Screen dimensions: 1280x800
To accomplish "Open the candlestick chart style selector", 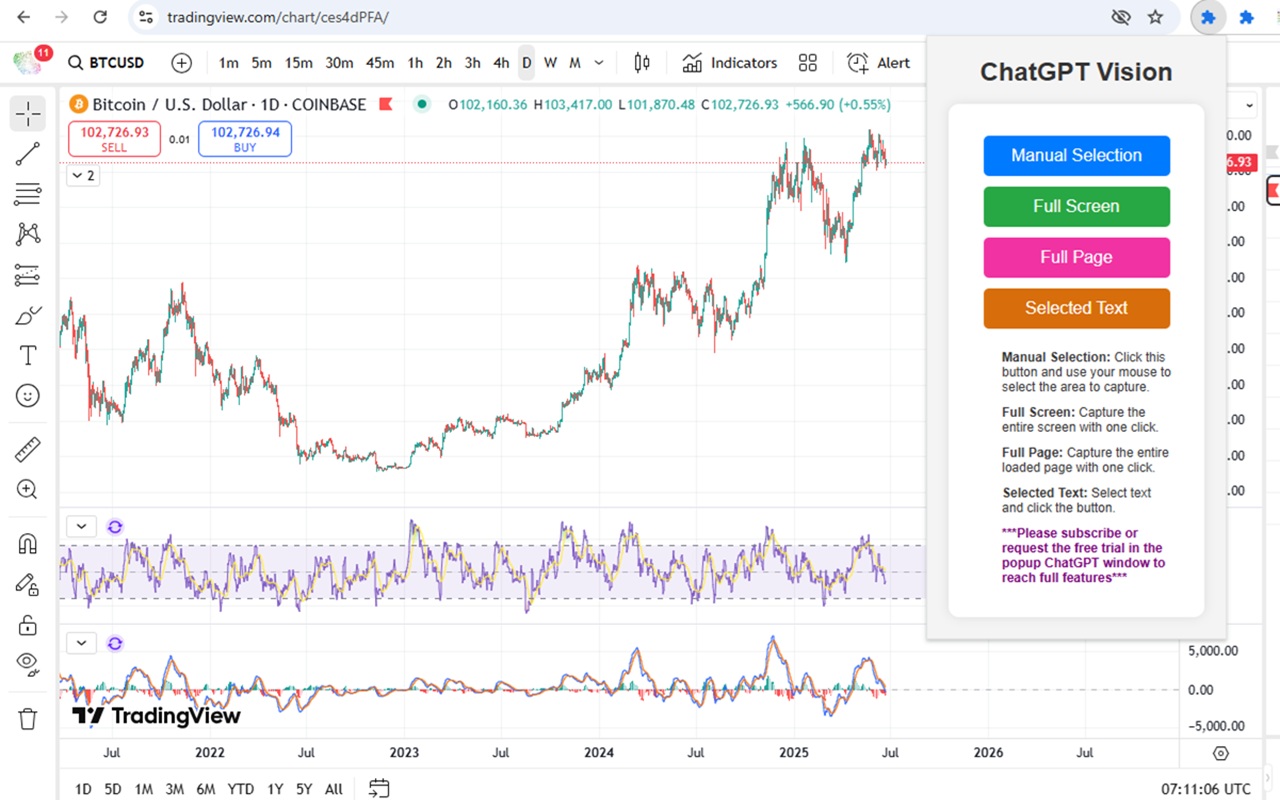I will point(642,63).
